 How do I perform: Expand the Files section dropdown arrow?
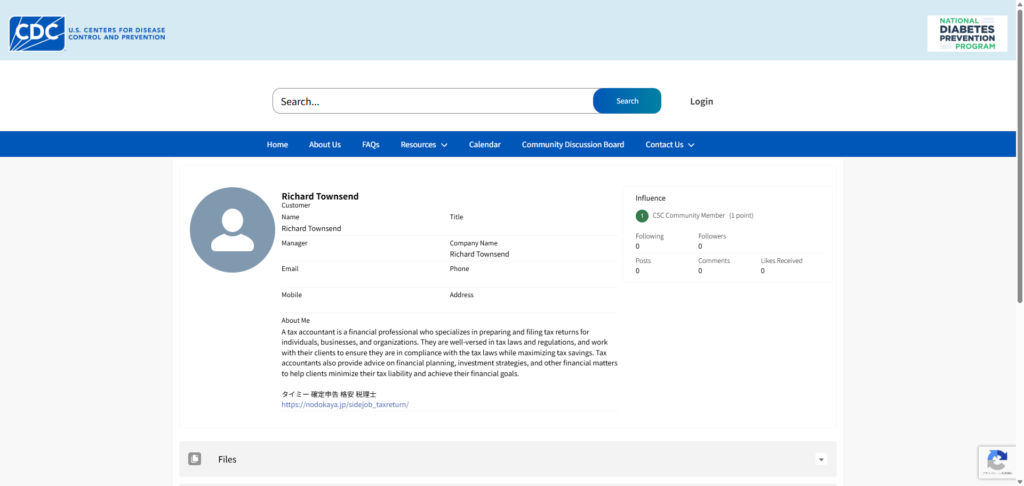pyautogui.click(x=821, y=459)
